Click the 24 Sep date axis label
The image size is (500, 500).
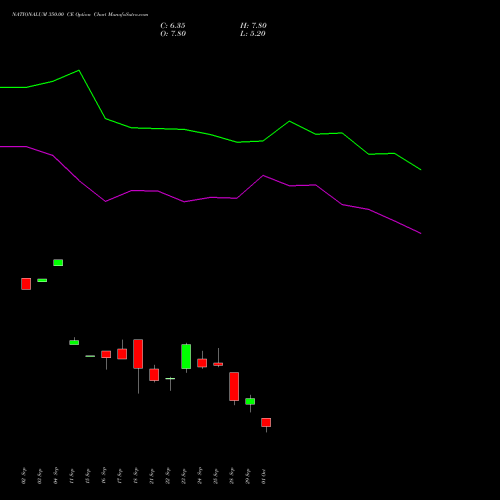click(x=200, y=475)
